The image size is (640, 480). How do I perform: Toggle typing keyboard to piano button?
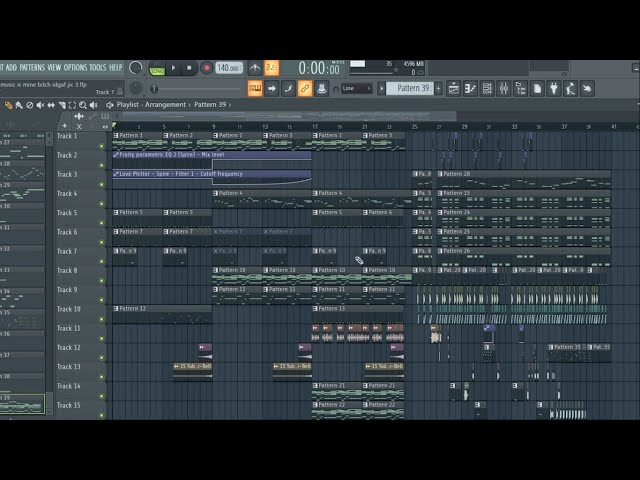255,89
